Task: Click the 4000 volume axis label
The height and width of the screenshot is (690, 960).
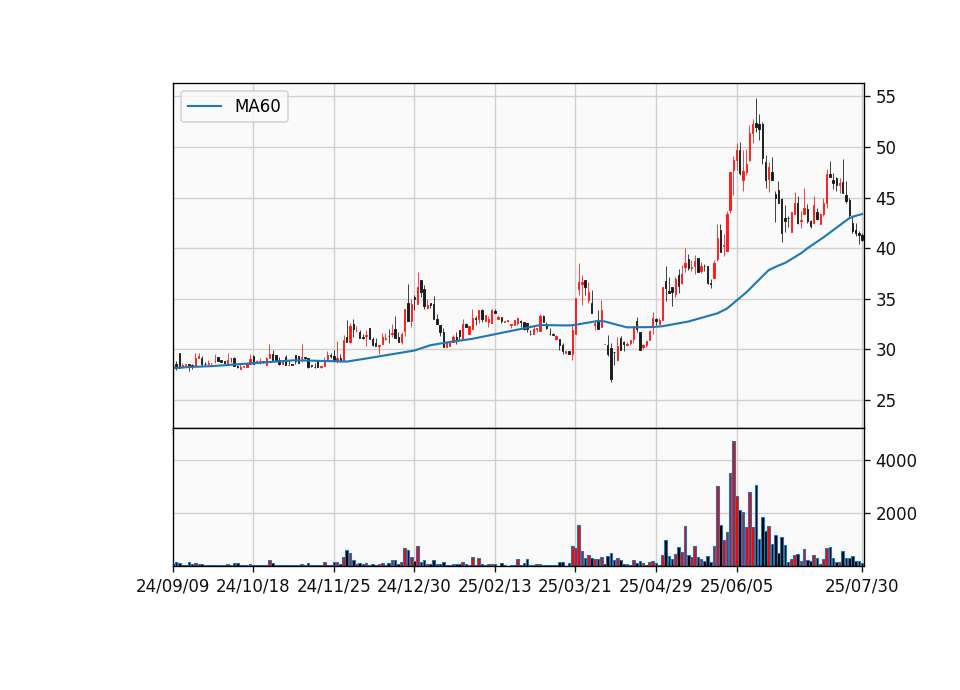Action: coord(896,461)
